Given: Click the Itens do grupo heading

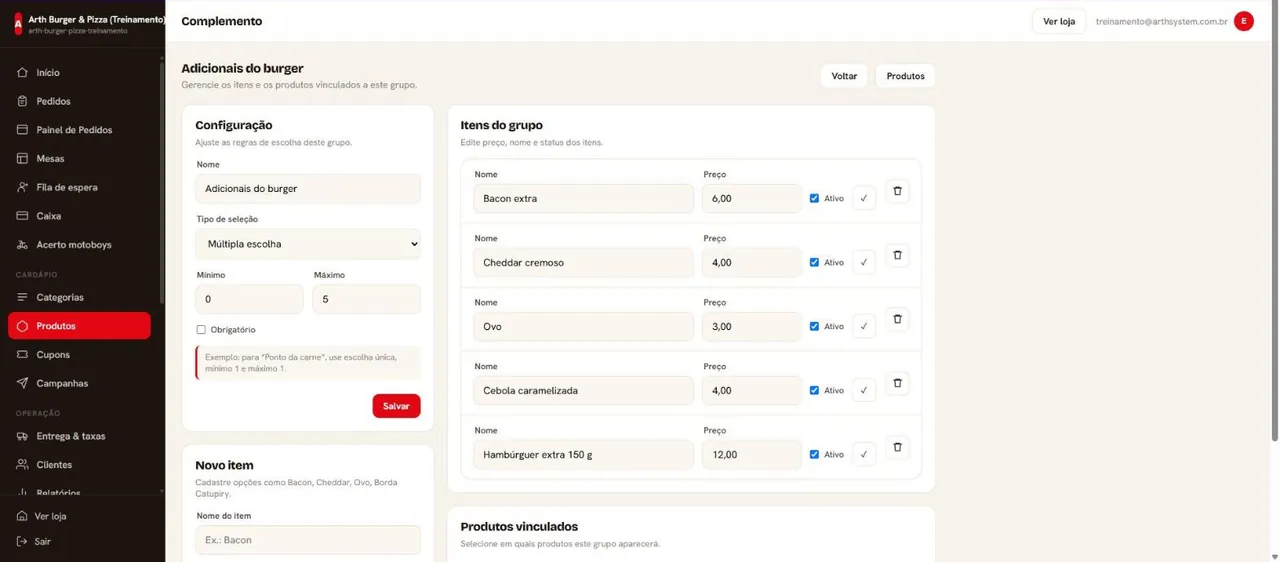Looking at the screenshot, I should coord(501,125).
